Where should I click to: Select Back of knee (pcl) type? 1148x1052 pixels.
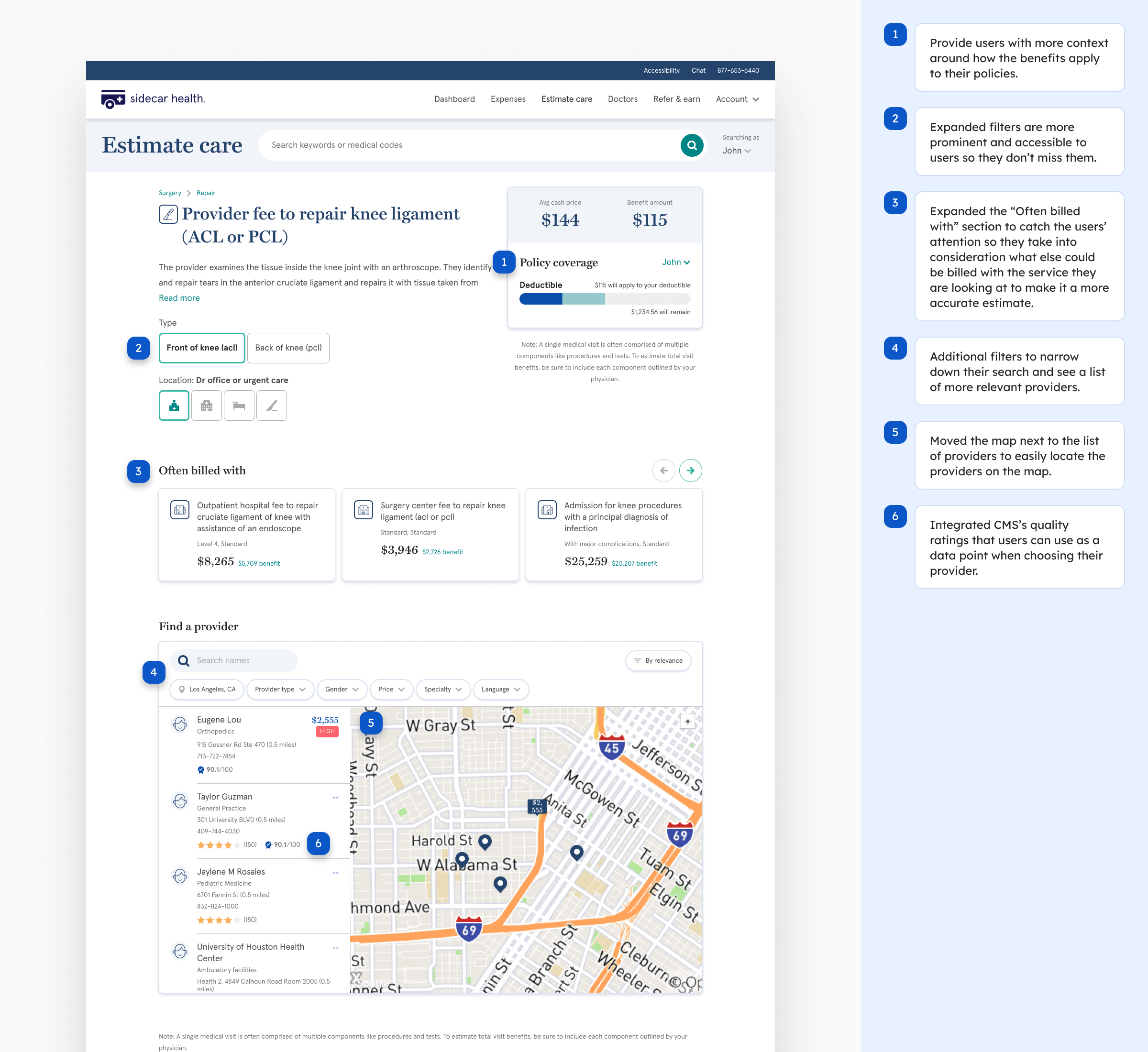(x=288, y=348)
